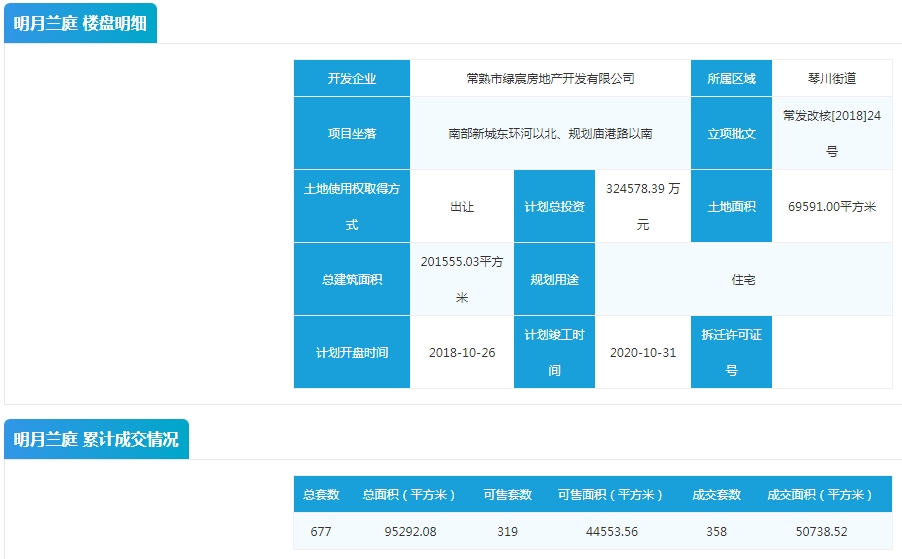Select the approval number 常发改核[2018]24号
902x559 pixels.
tap(831, 133)
